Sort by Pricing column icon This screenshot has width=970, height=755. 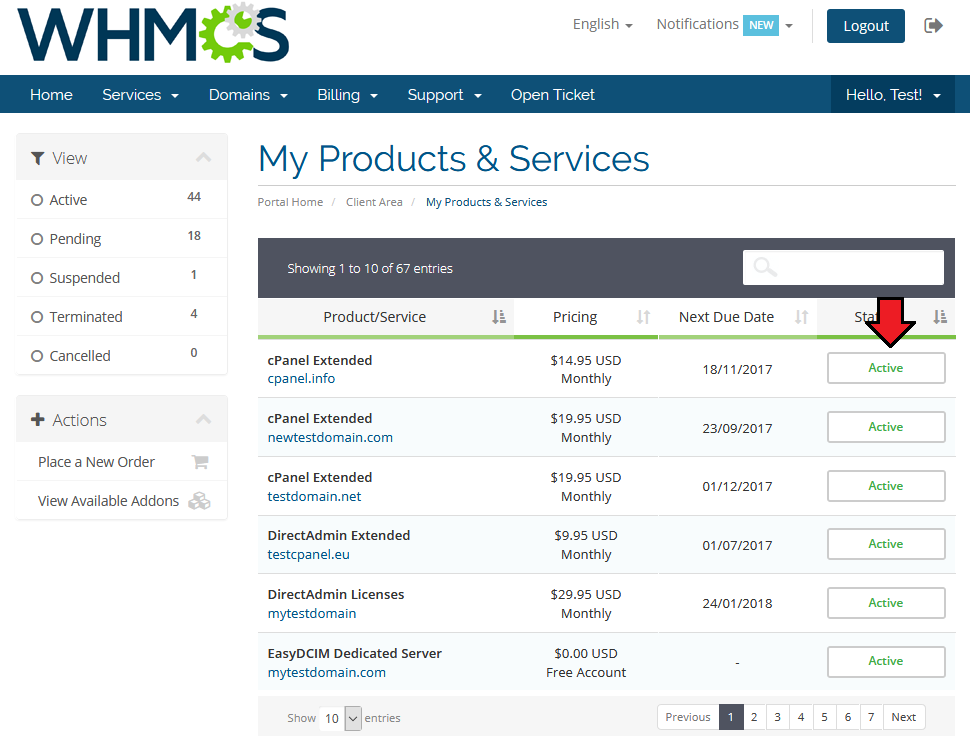[x=643, y=317]
